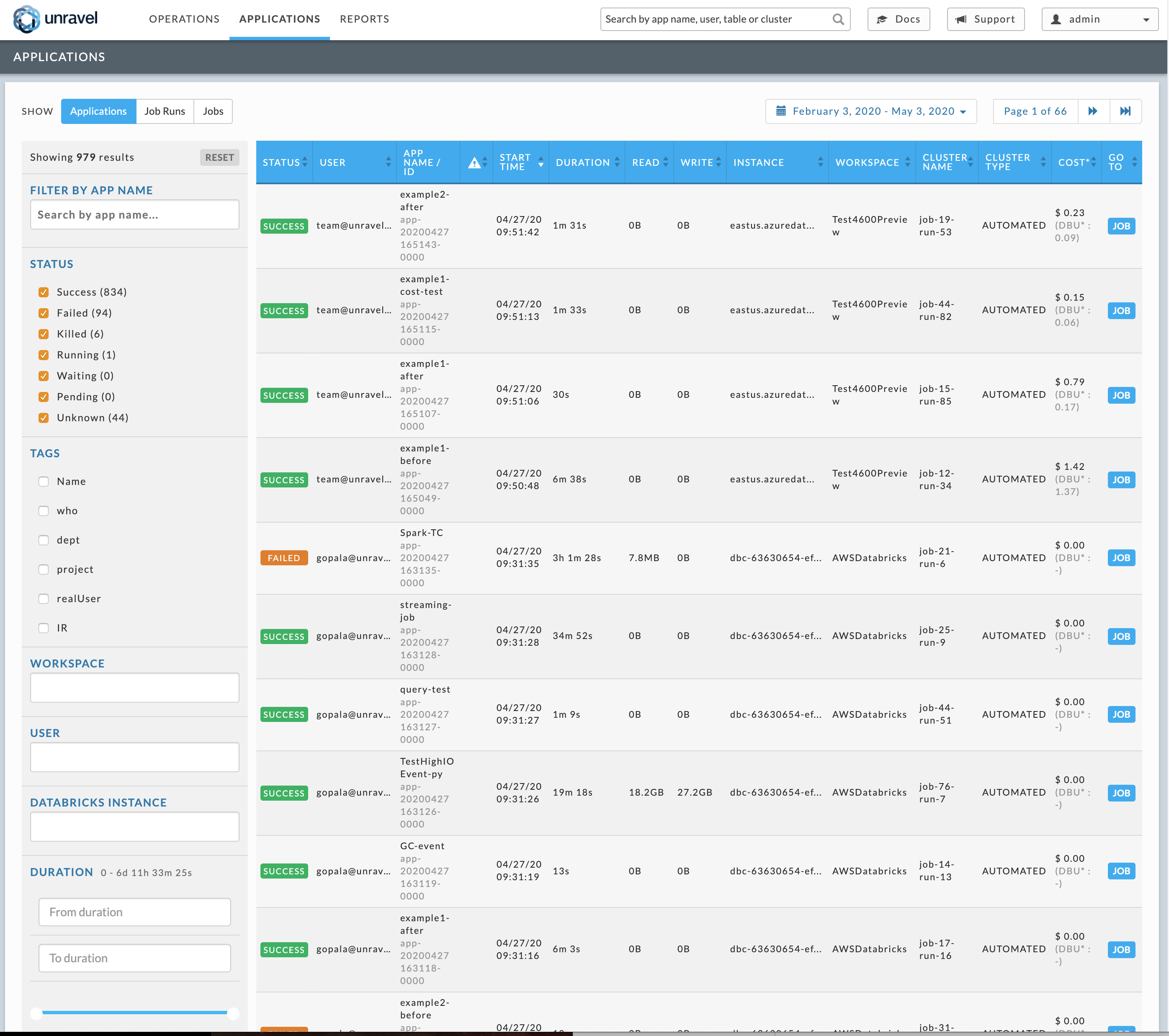This screenshot has height=1036, width=1169.
Task: Sort by Duration column arrows
Action: tap(617, 162)
